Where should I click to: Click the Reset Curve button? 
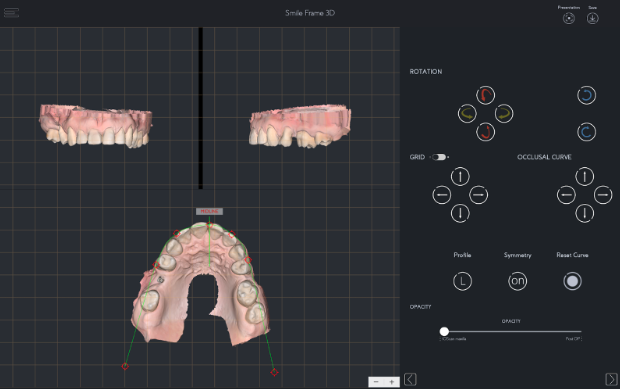(572, 281)
